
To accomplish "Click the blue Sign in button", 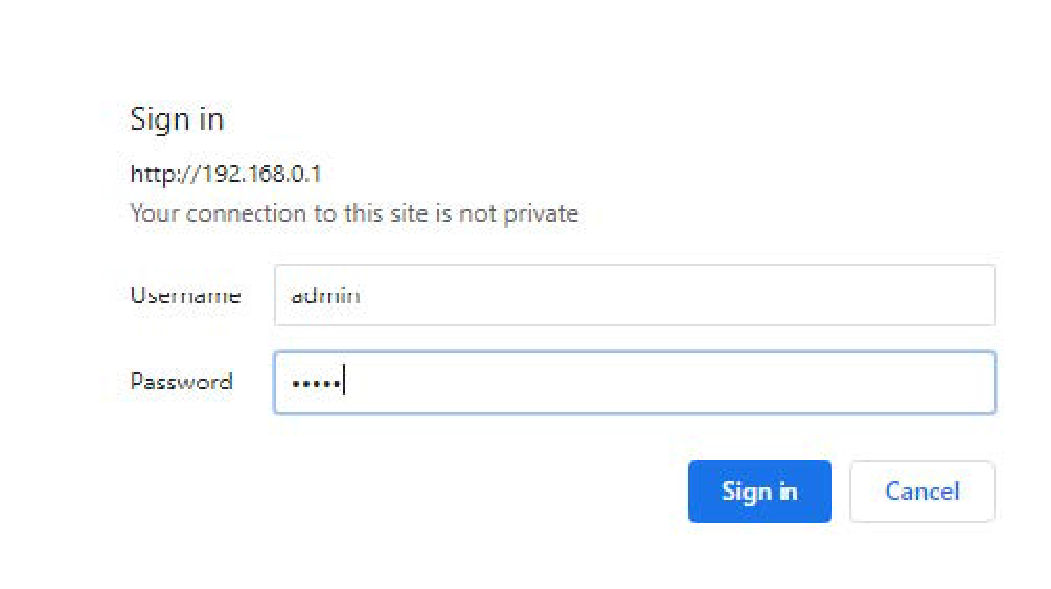I will coord(759,491).
